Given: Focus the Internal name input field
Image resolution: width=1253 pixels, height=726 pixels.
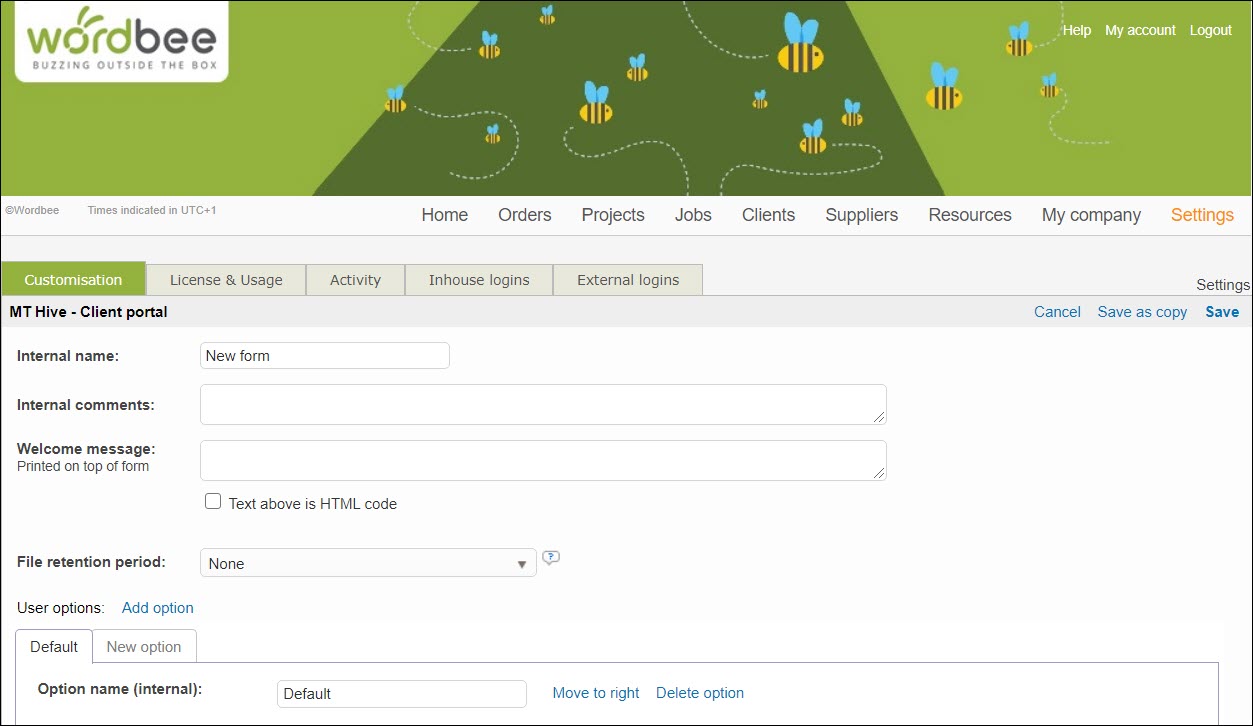Looking at the screenshot, I should 325,356.
